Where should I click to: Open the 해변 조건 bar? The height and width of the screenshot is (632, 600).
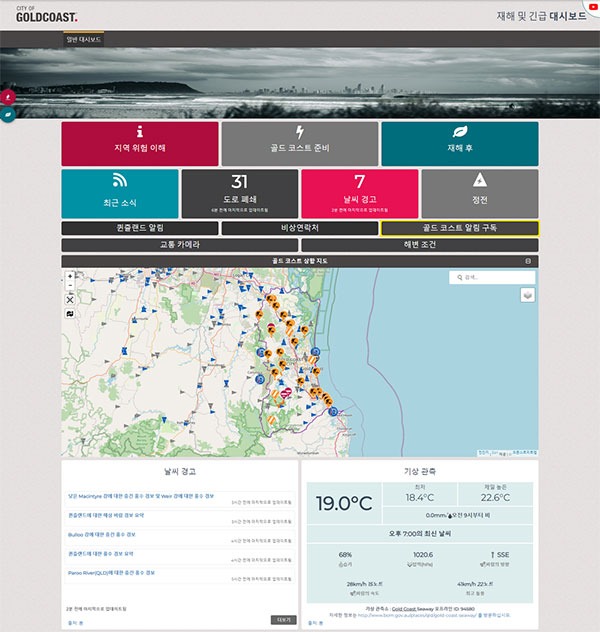click(x=420, y=245)
